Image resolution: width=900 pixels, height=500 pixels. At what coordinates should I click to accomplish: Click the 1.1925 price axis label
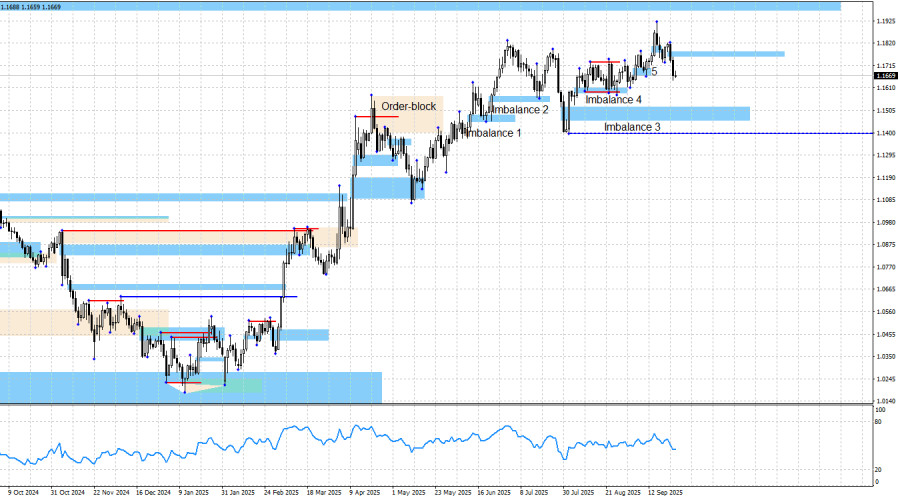885,21
